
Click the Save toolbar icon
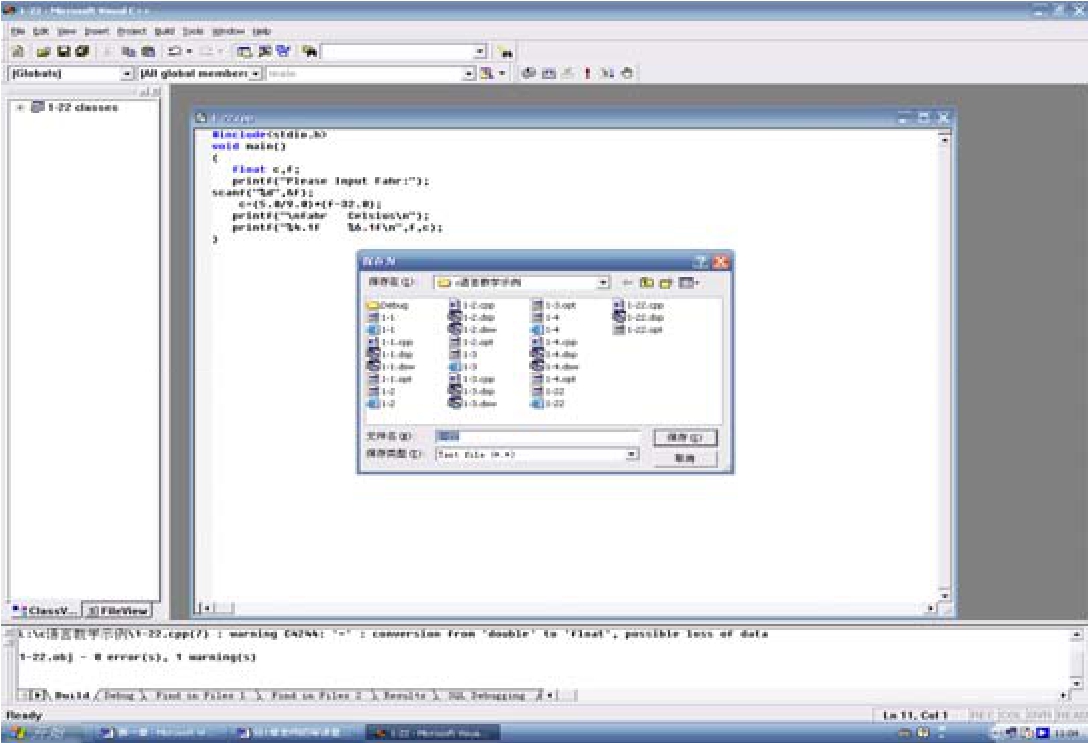click(x=63, y=51)
